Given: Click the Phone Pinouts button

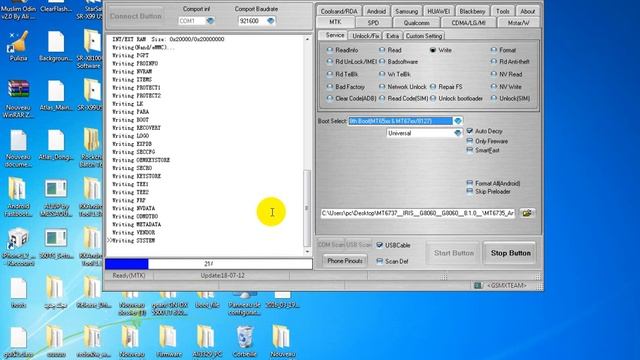Looking at the screenshot, I should tap(345, 261).
